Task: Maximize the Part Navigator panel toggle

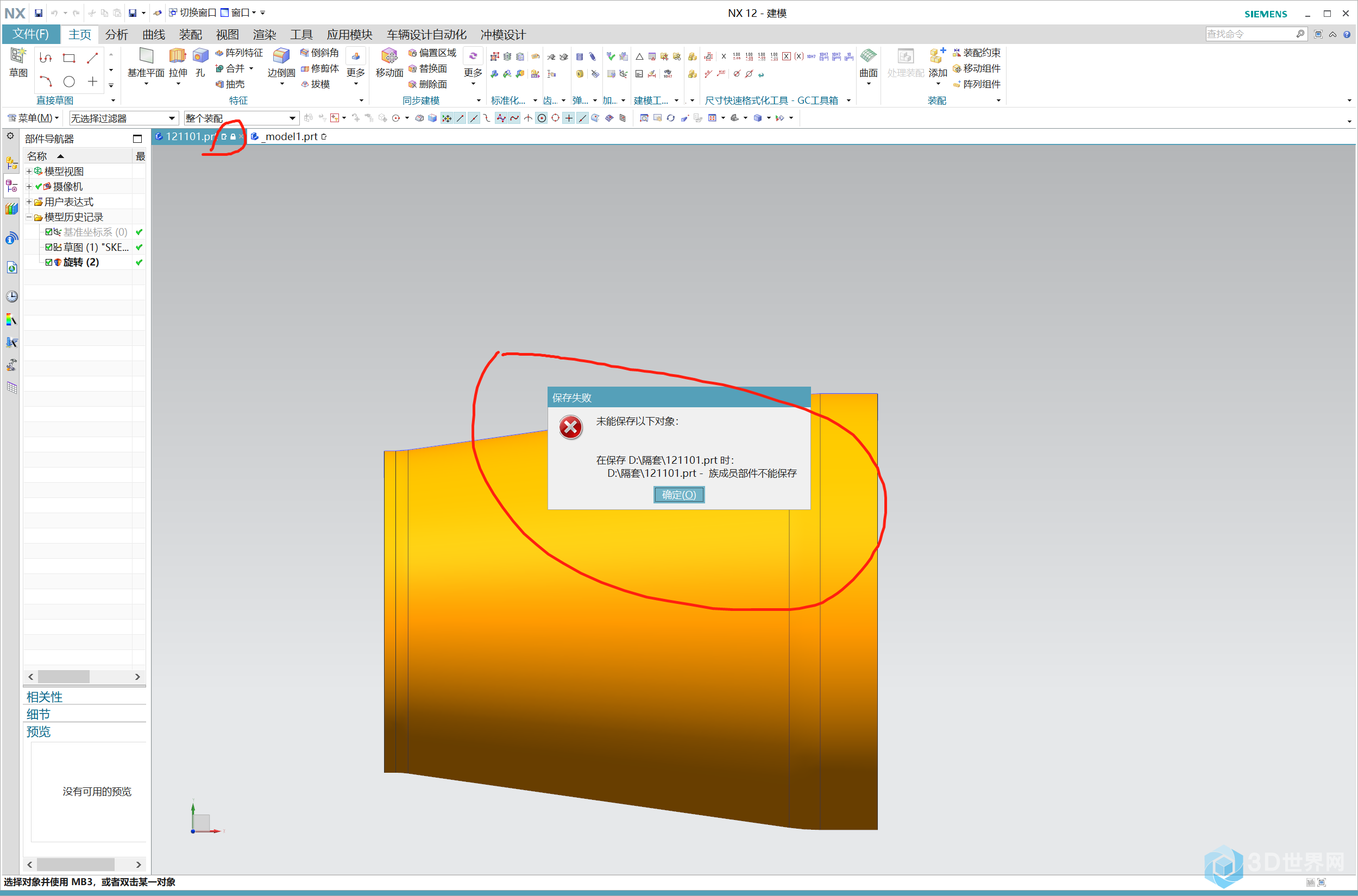Action: [137, 139]
